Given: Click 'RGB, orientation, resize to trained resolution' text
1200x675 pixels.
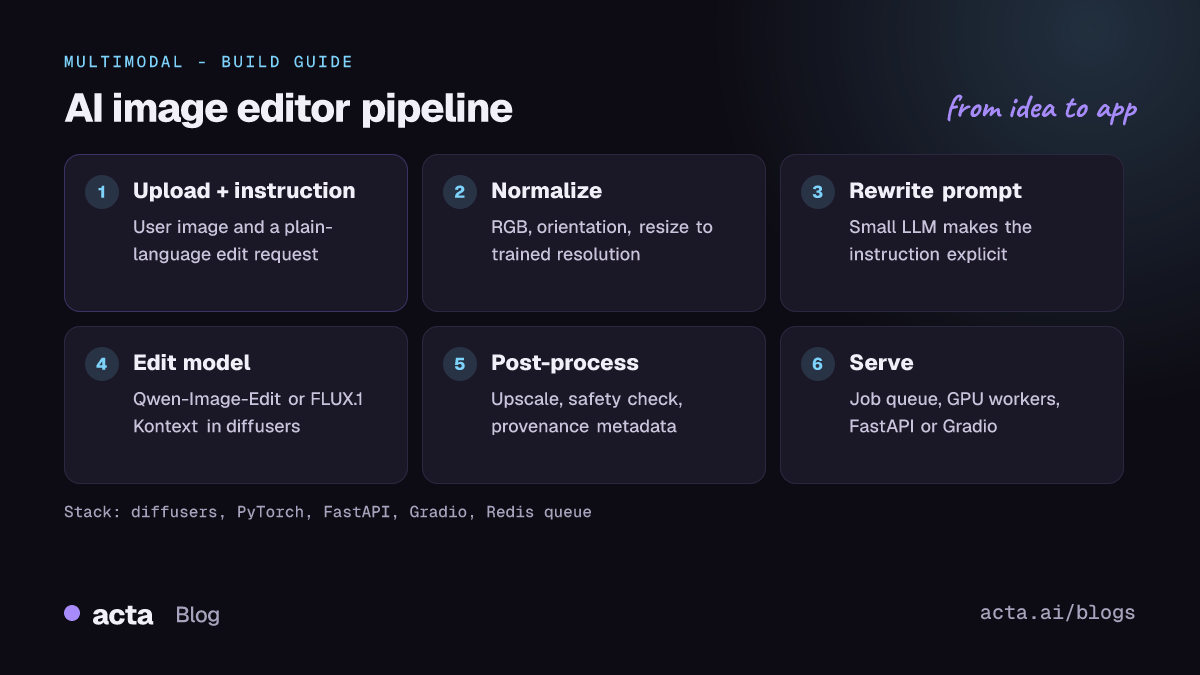Looking at the screenshot, I should [x=602, y=241].
